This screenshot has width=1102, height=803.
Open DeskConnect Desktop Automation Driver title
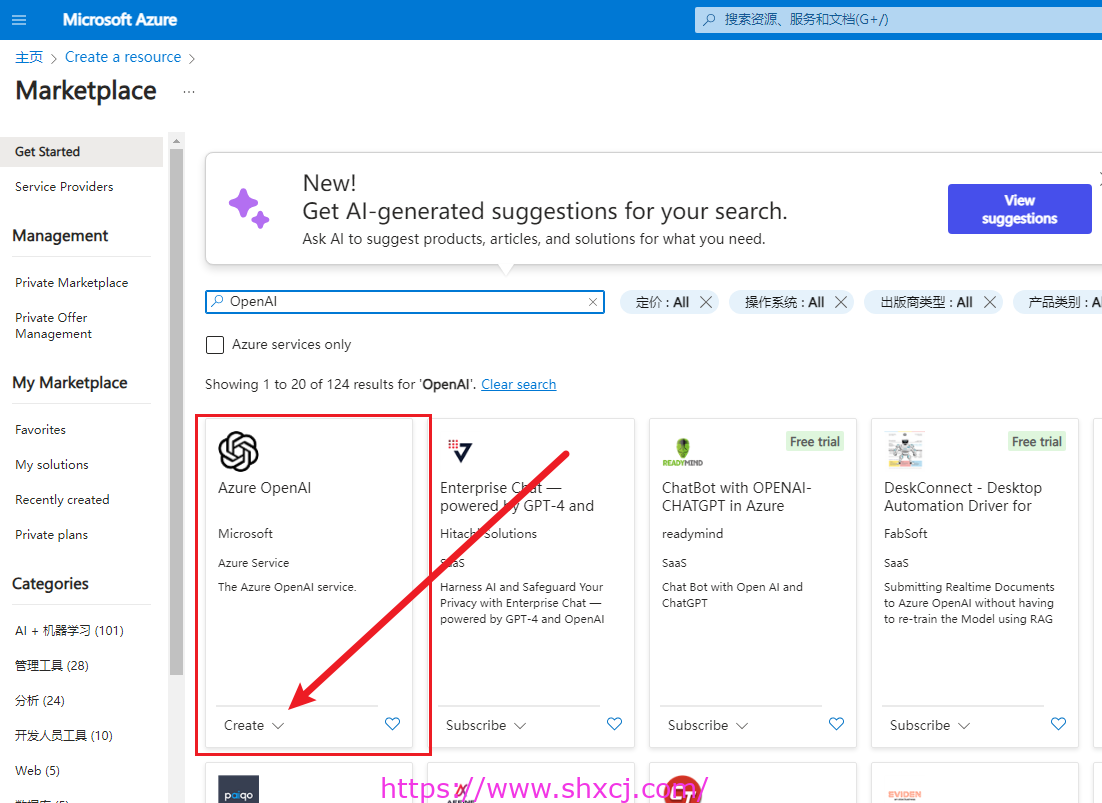tap(963, 497)
